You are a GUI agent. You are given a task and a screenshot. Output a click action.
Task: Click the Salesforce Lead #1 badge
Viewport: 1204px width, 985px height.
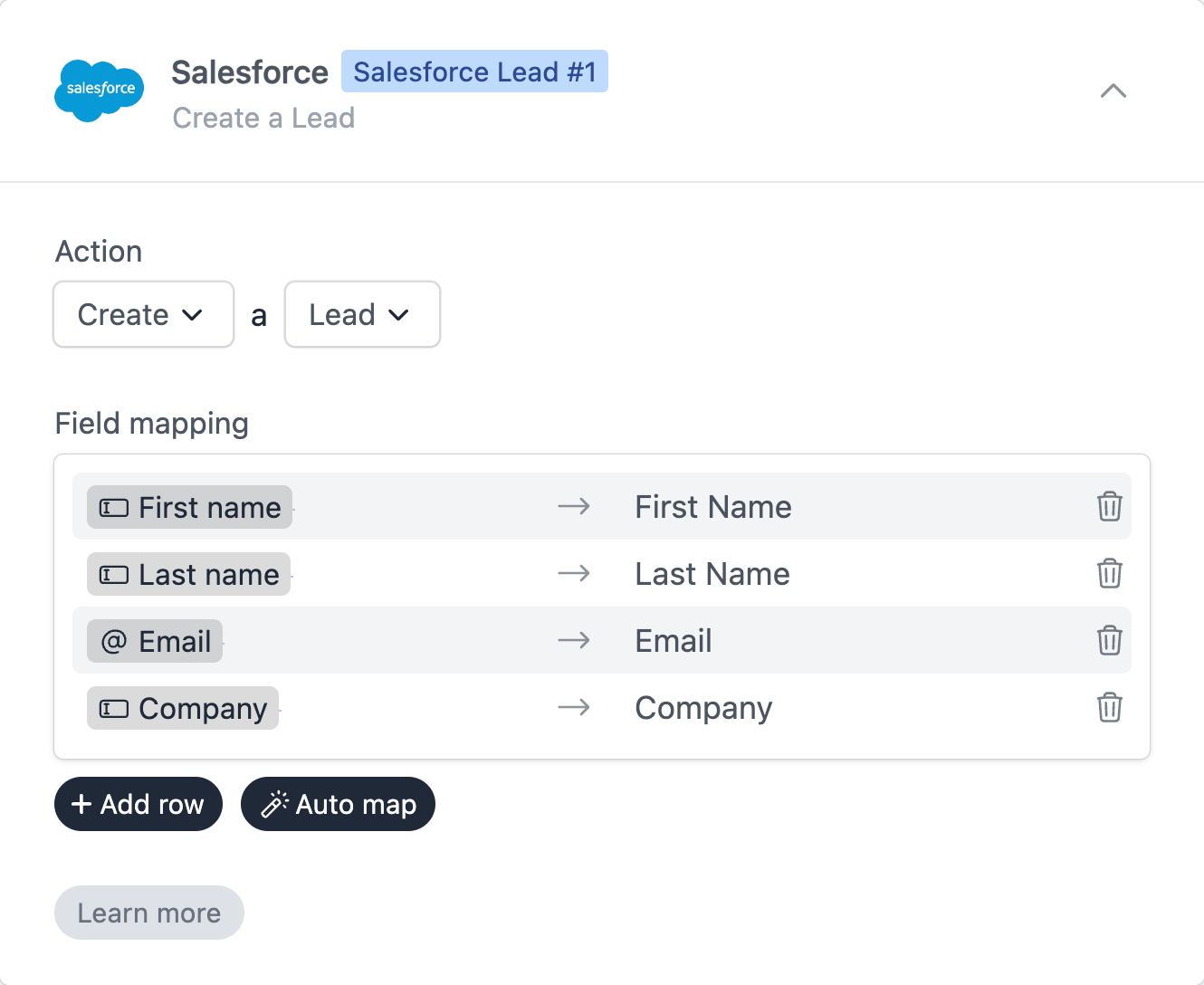click(x=474, y=72)
